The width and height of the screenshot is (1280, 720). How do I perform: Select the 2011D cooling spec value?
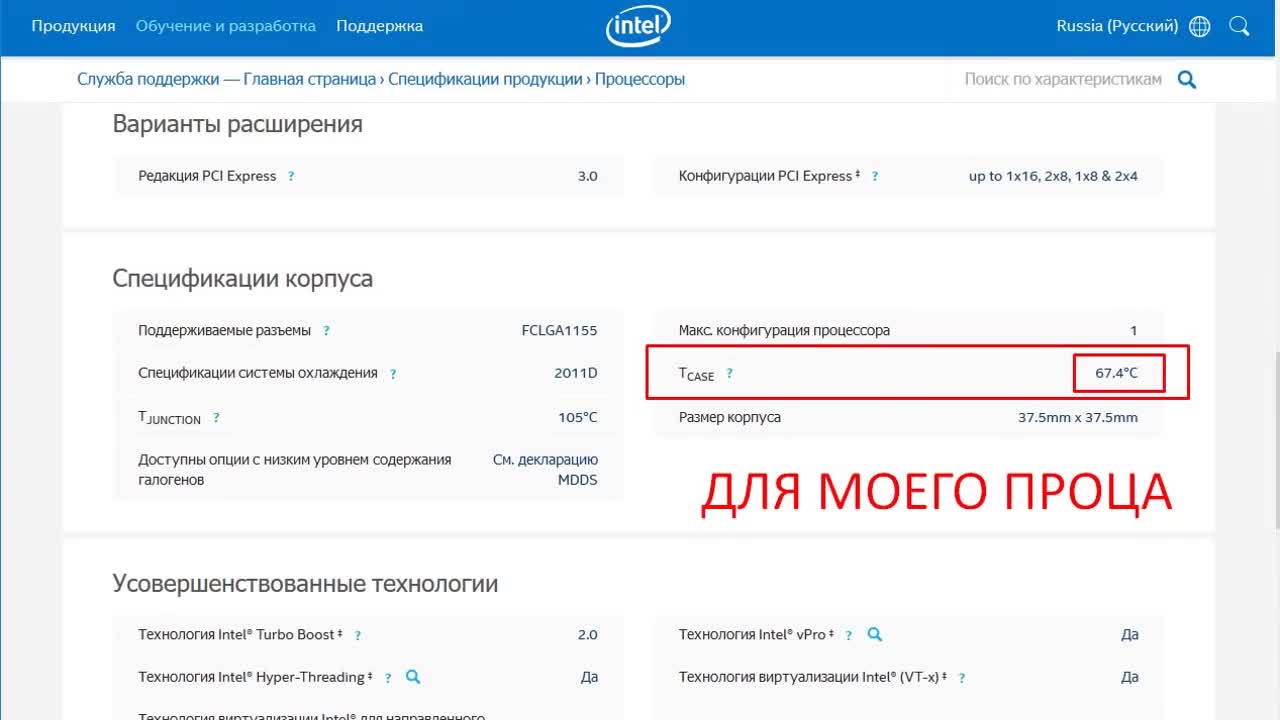[576, 373]
